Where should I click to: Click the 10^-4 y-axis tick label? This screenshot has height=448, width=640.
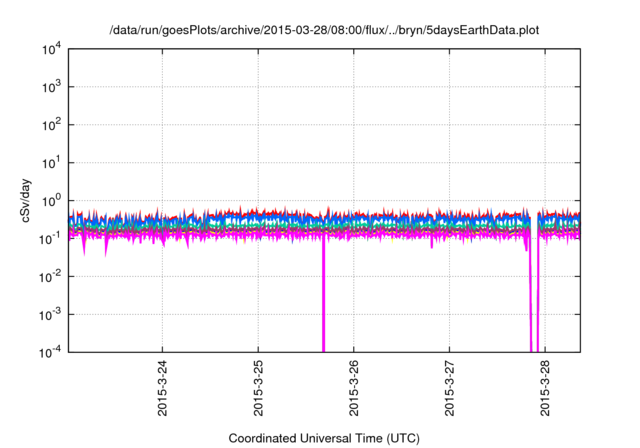coord(50,352)
